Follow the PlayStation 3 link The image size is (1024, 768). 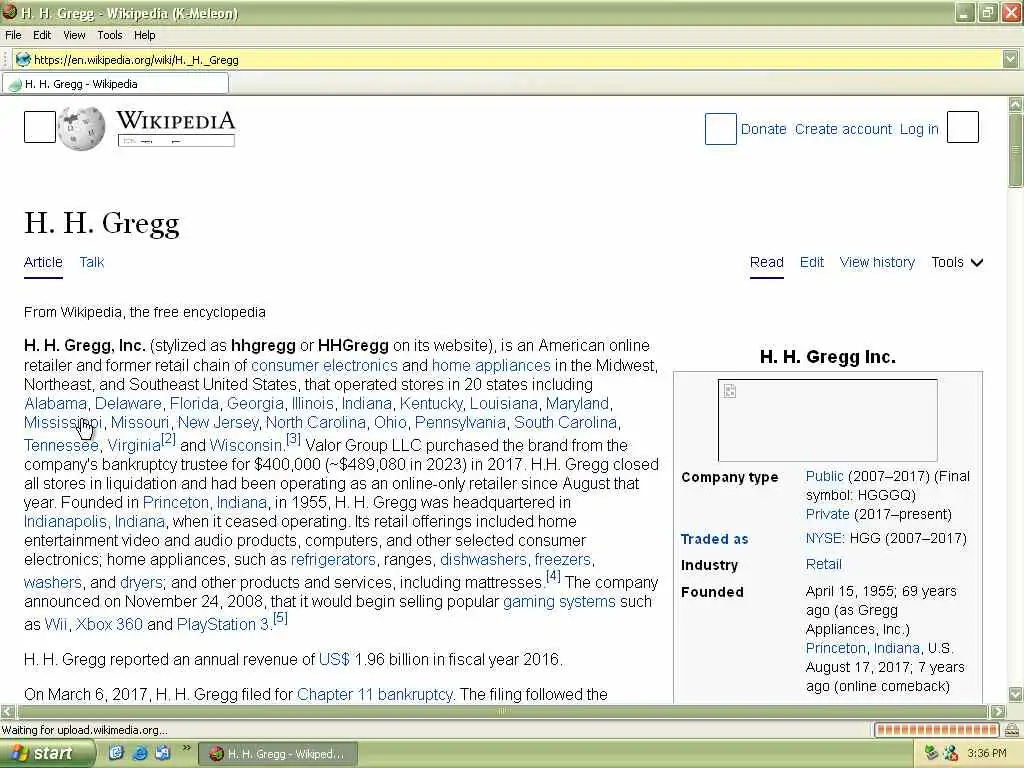[x=223, y=624]
